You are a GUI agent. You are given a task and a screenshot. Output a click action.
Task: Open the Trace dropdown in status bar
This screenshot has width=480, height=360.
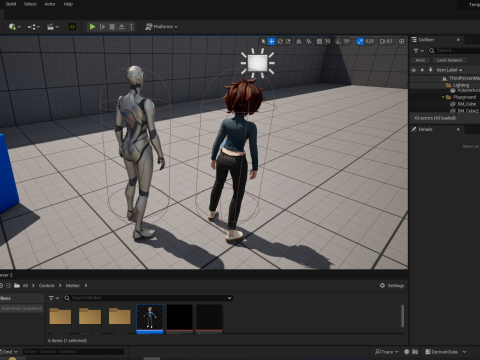386,352
